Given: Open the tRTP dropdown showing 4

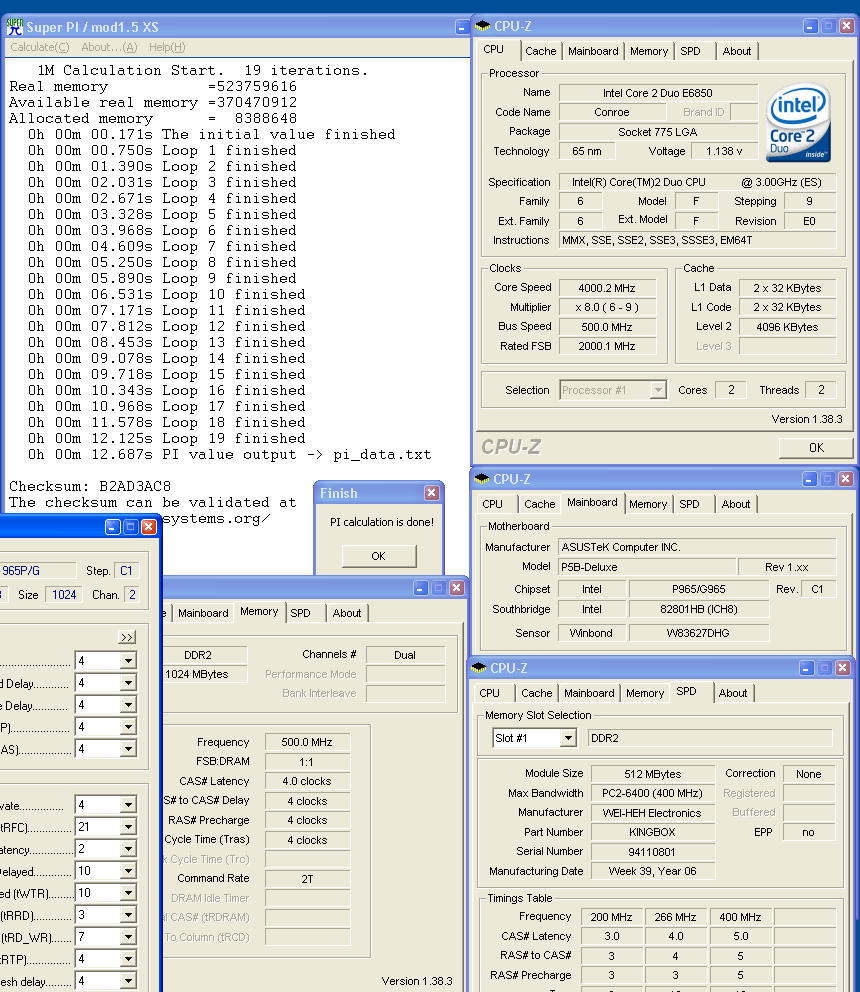Looking at the screenshot, I should (105, 959).
